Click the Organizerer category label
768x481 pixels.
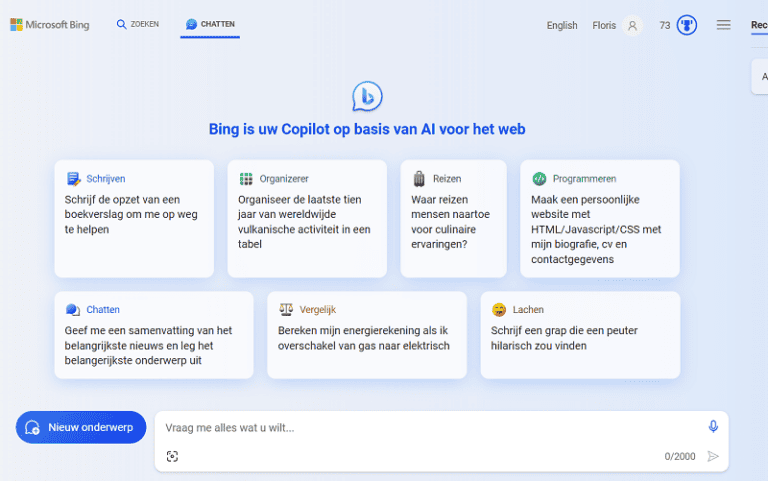click(x=284, y=179)
